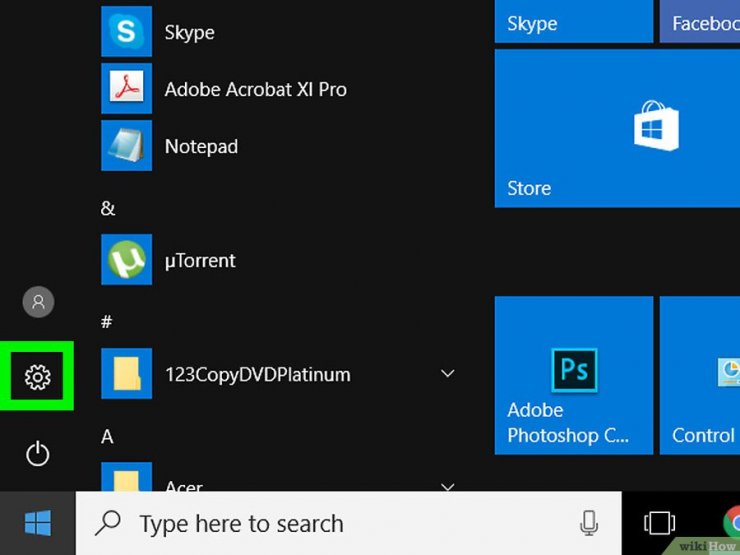Open the Facebook tile
Viewport: 740px width, 555px height.
700,21
